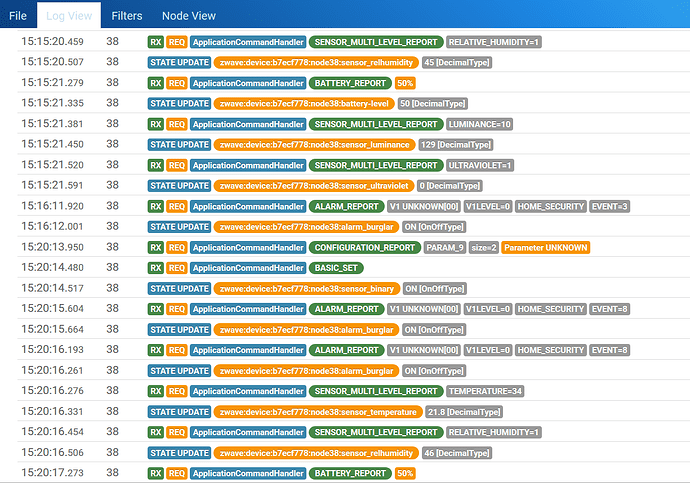Switch to the Filters tab

(x=127, y=16)
